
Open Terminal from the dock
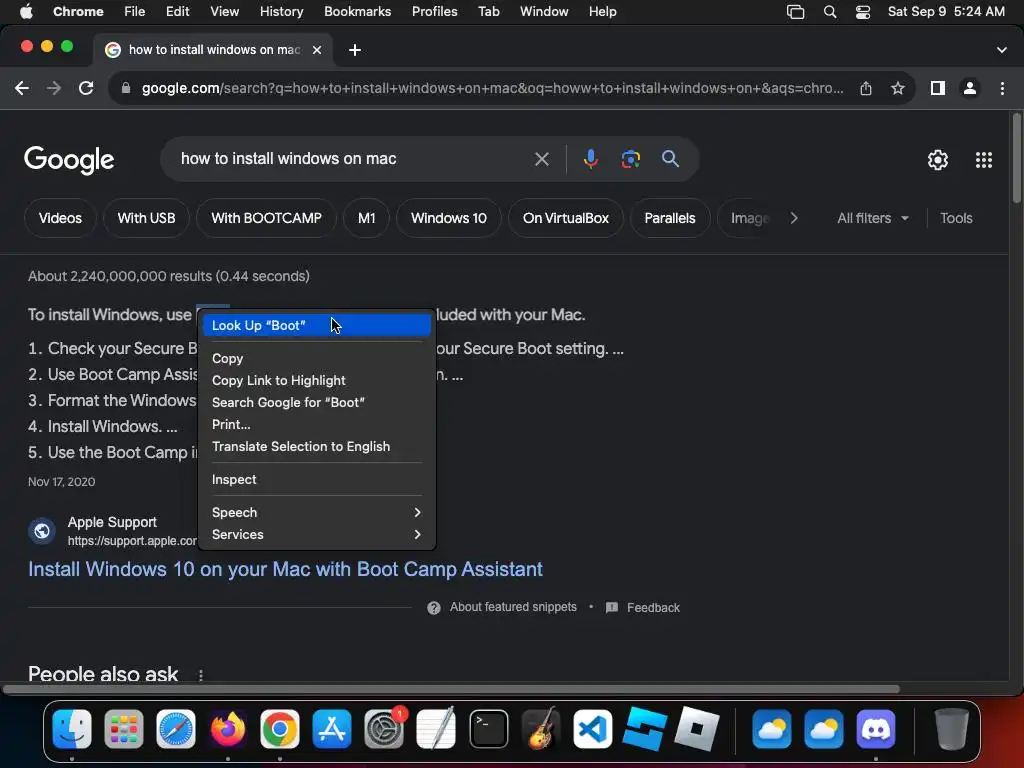click(x=488, y=729)
